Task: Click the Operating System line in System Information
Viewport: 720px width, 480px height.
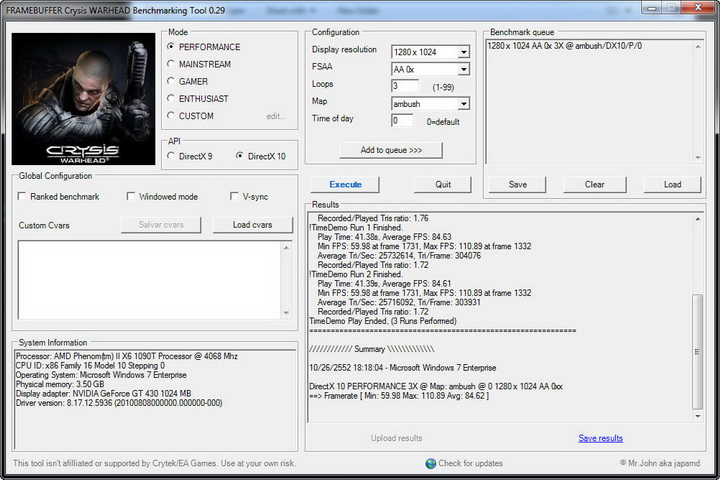Action: tap(101, 375)
